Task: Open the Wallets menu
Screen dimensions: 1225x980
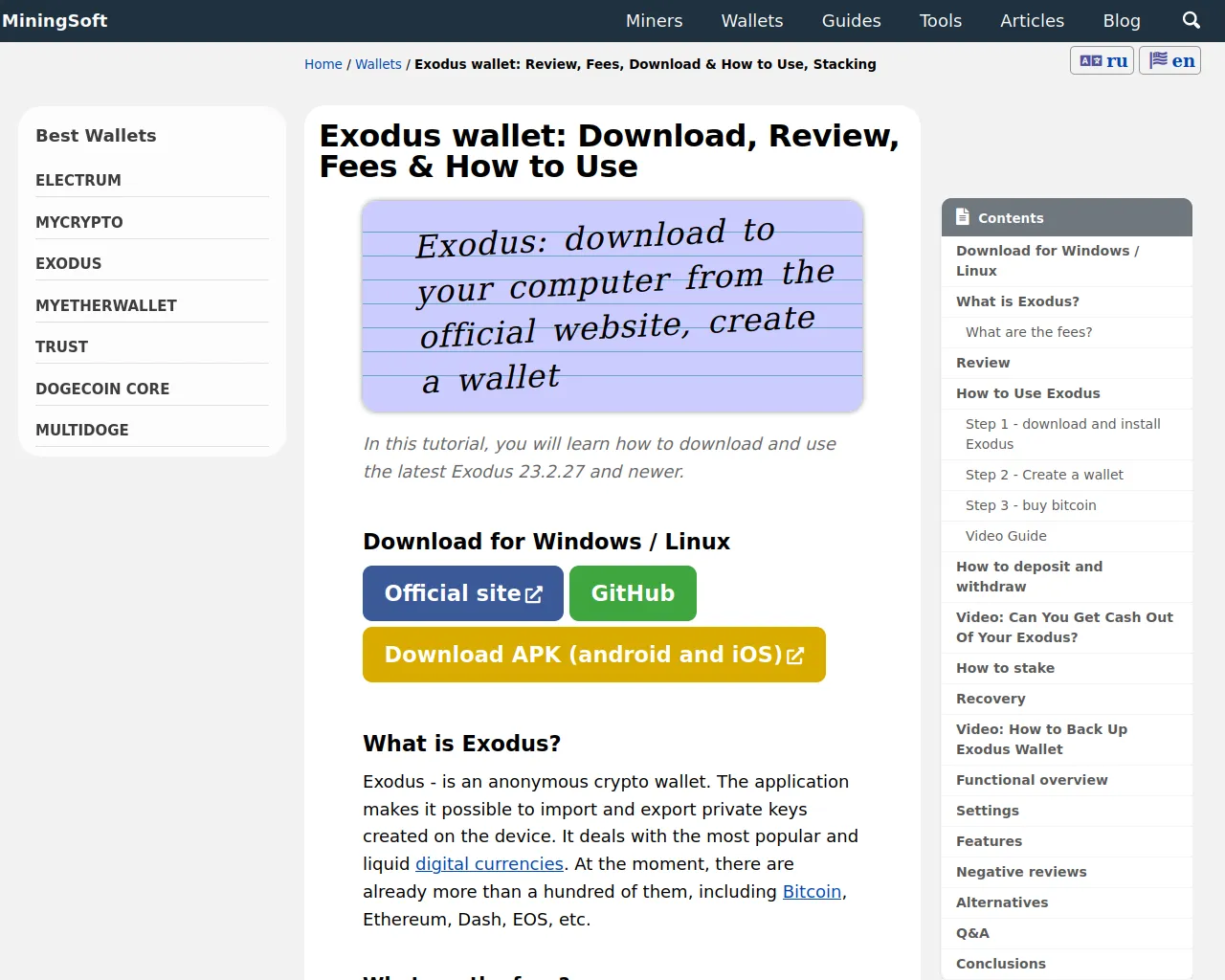Action: (752, 20)
